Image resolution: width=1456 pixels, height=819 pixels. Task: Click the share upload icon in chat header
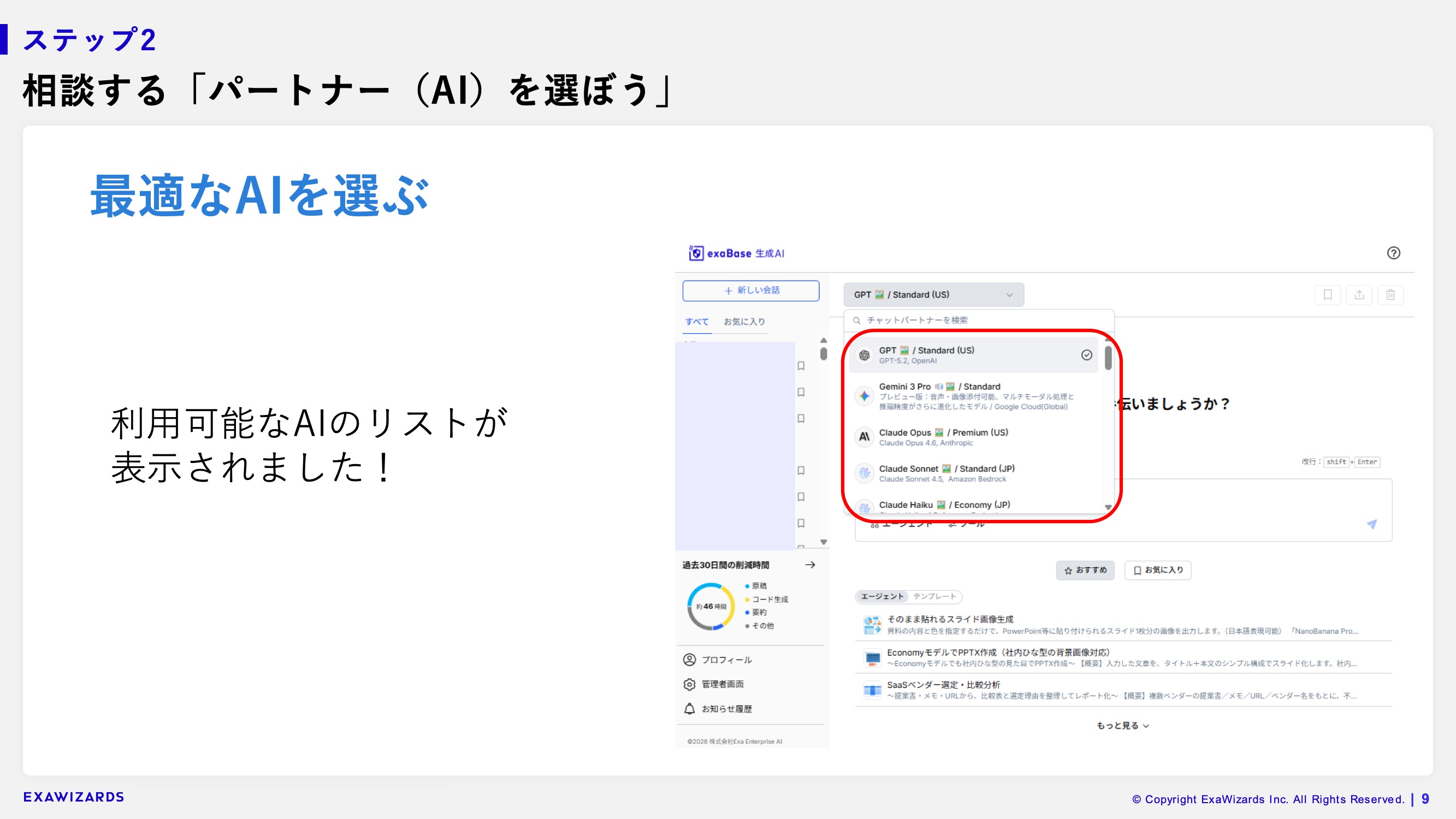[x=1359, y=294]
